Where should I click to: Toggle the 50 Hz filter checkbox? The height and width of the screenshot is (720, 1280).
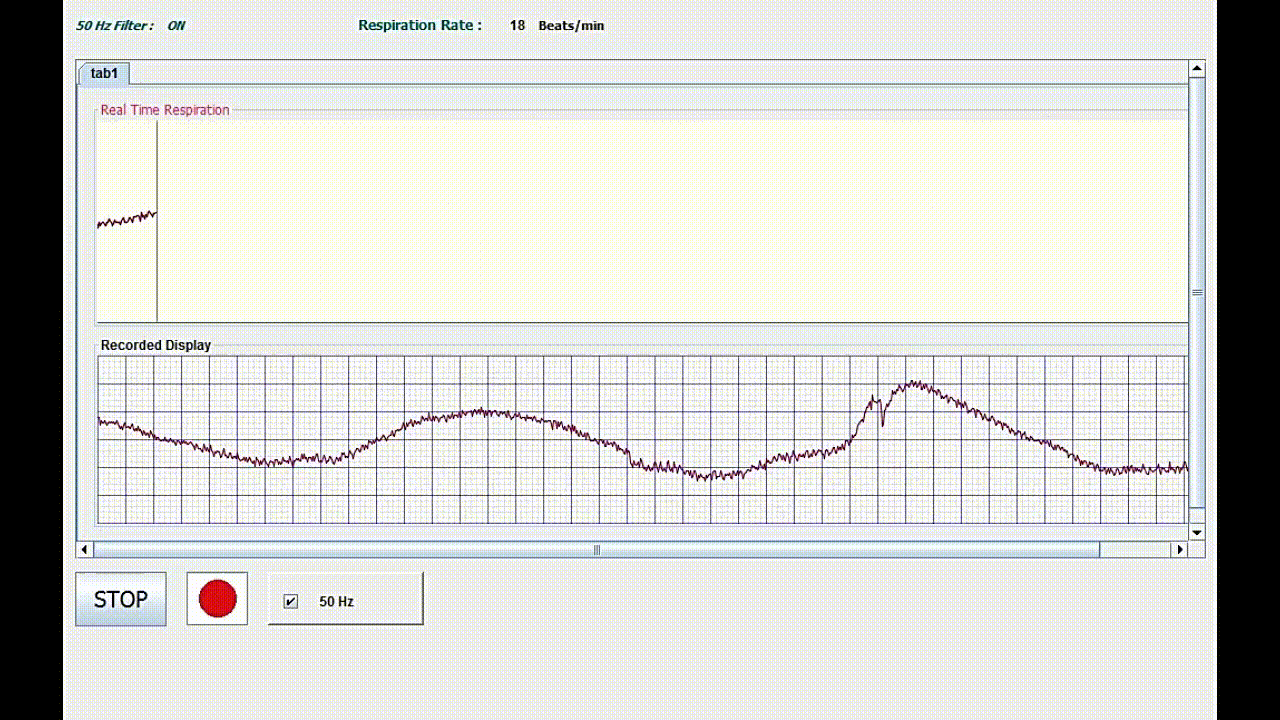[x=291, y=601]
